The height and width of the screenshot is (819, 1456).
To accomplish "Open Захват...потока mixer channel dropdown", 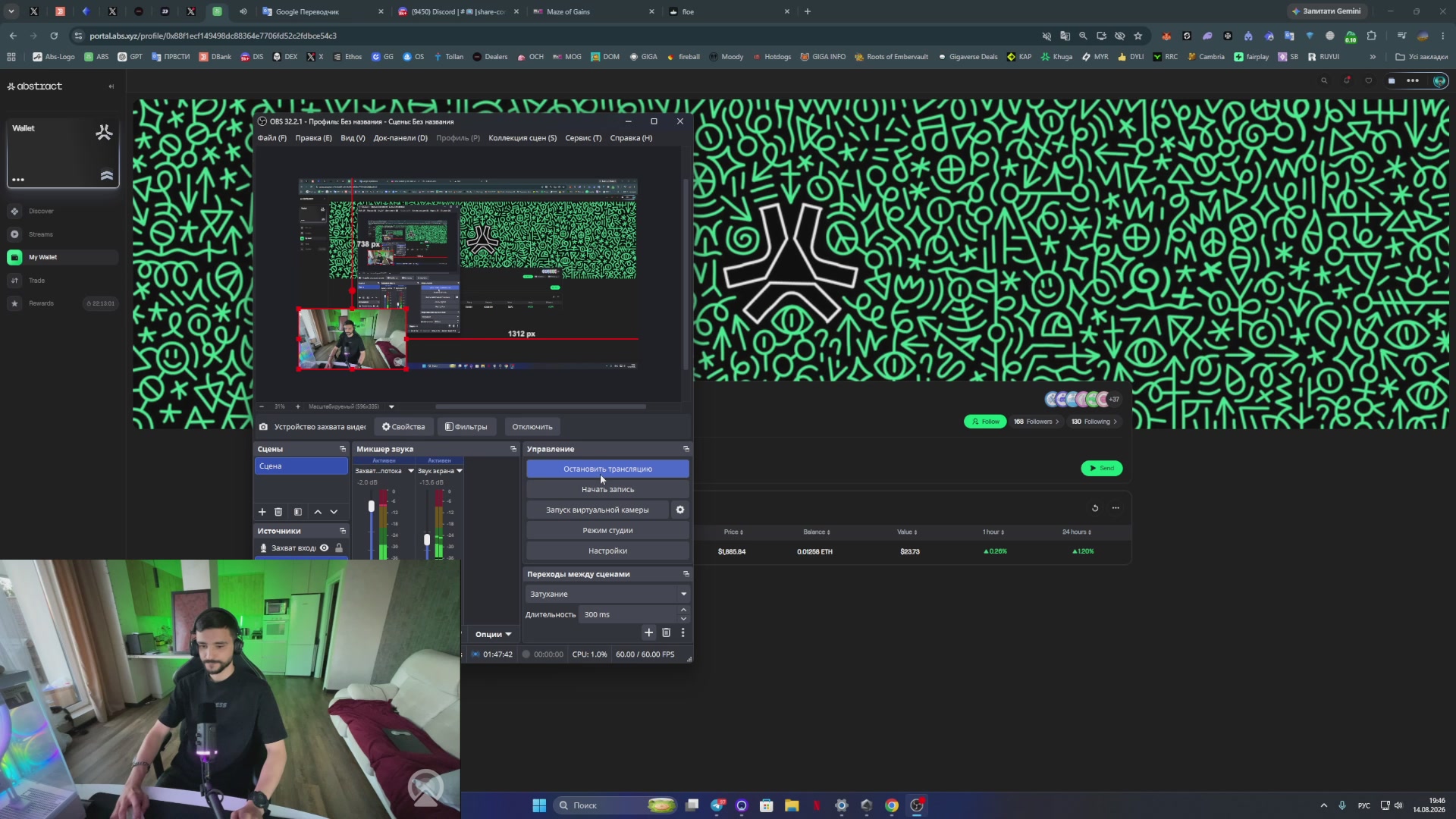I will pos(411,471).
